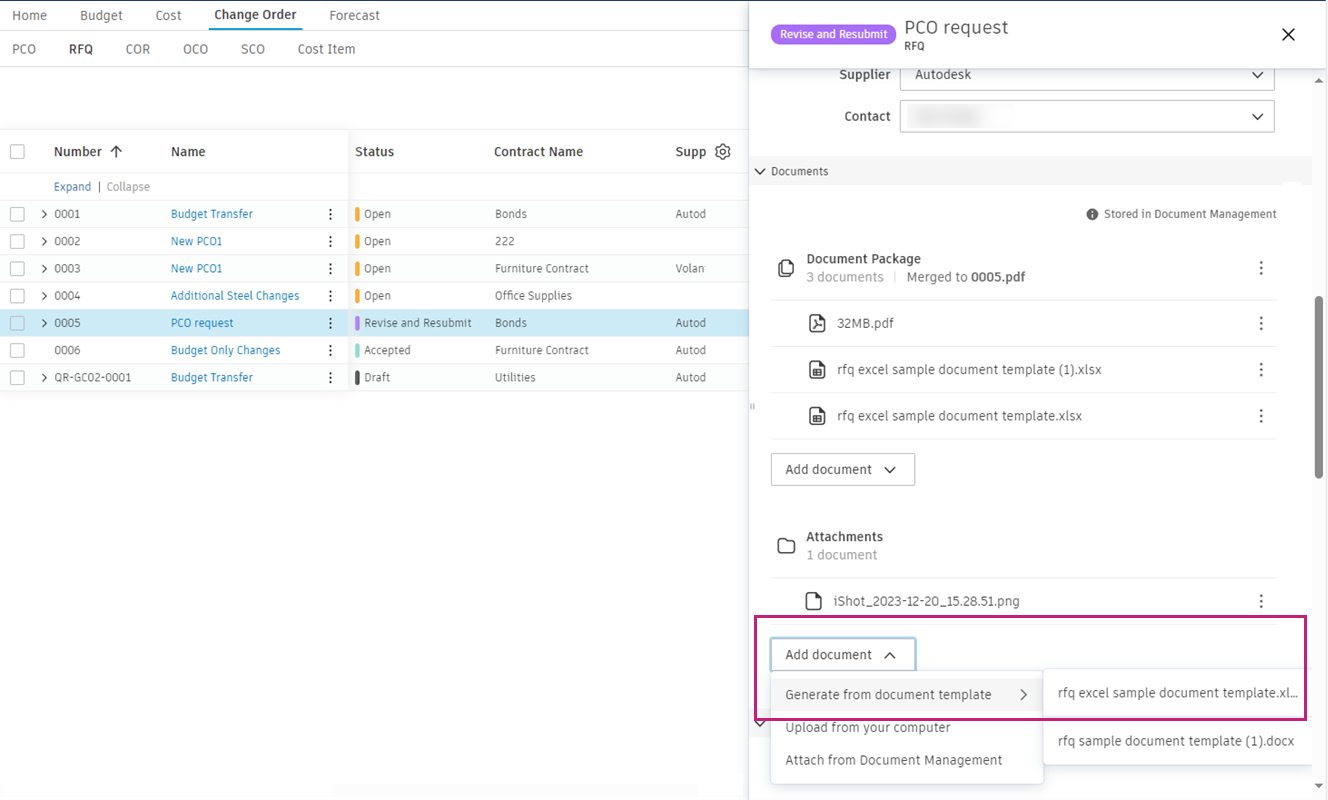Open the Additional Steel Changes link

[x=235, y=296]
